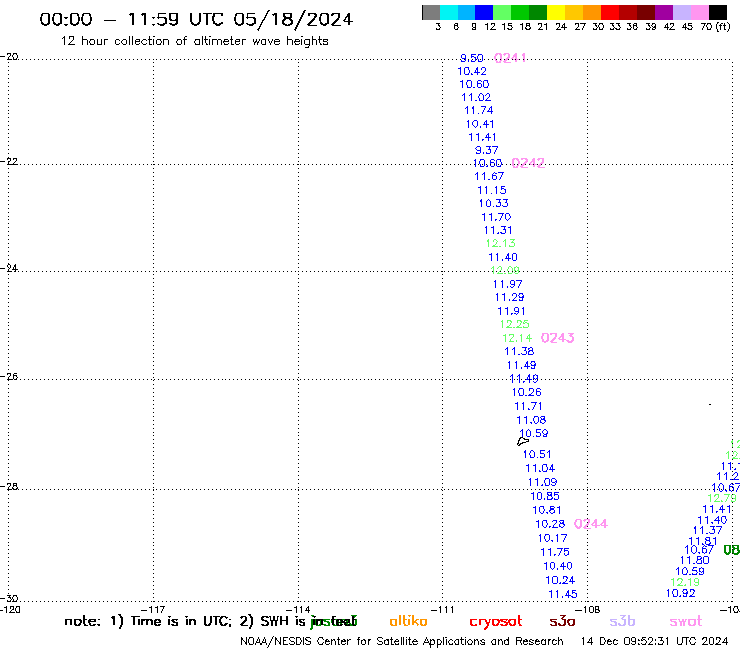Click the pink time label 0243
The height and width of the screenshot is (650, 740).
[557, 338]
